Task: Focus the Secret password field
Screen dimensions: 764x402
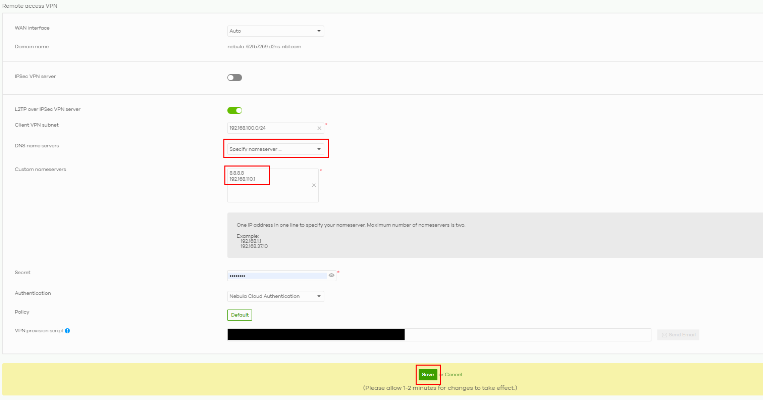Action: [275, 273]
